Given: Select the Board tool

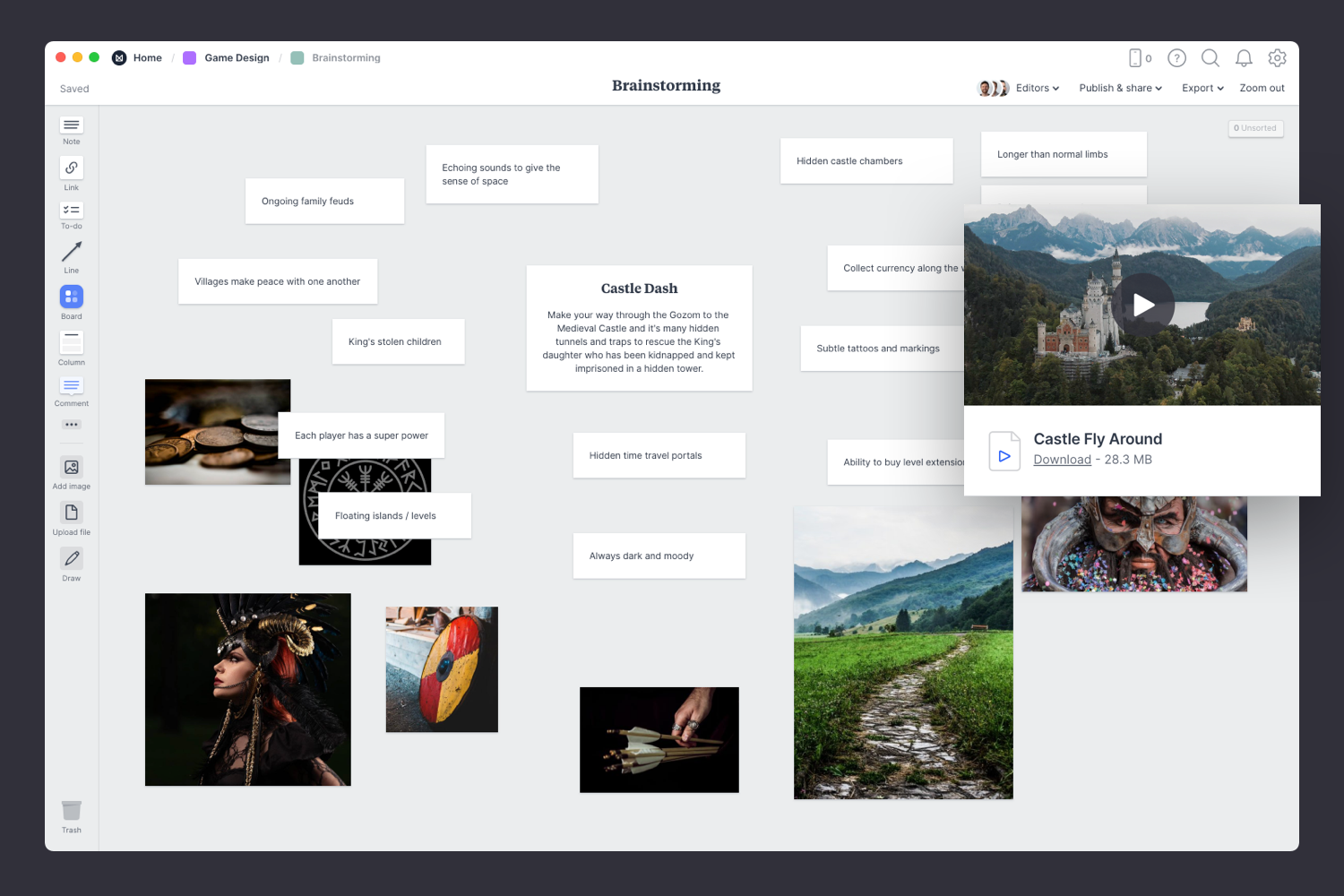Looking at the screenshot, I should pyautogui.click(x=71, y=297).
